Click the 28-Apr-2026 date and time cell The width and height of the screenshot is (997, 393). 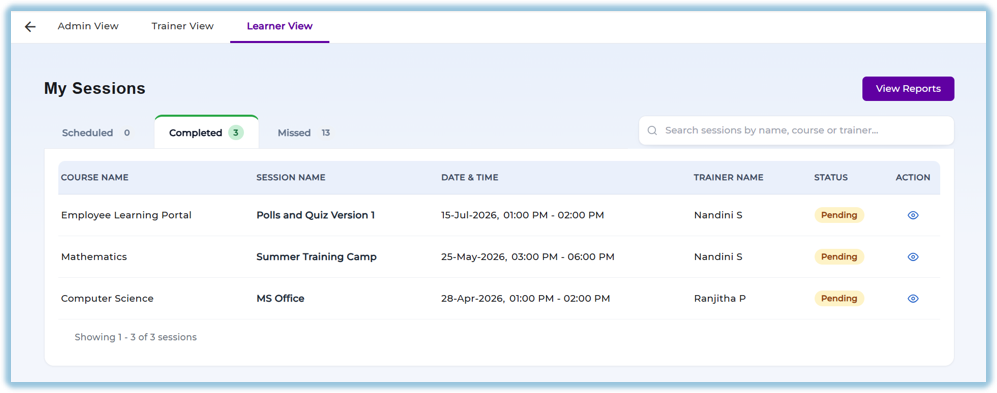point(526,298)
